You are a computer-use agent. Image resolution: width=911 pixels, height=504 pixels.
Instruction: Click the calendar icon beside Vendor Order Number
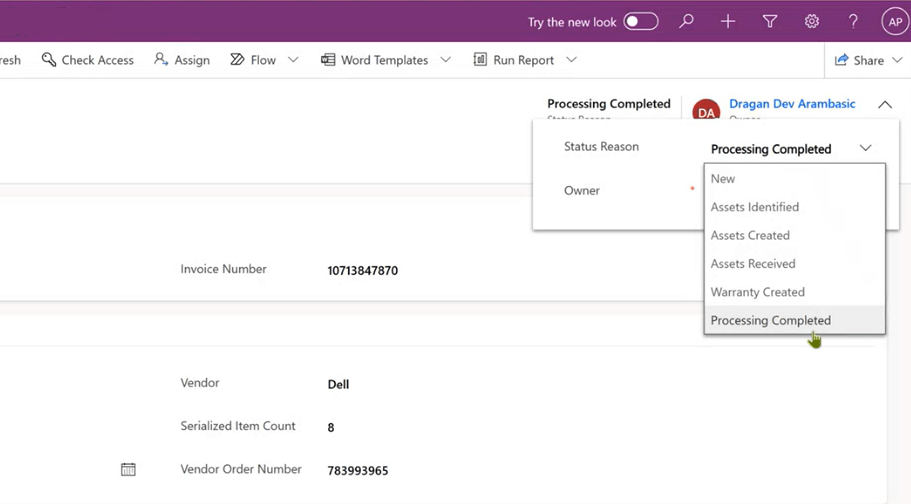tap(128, 469)
